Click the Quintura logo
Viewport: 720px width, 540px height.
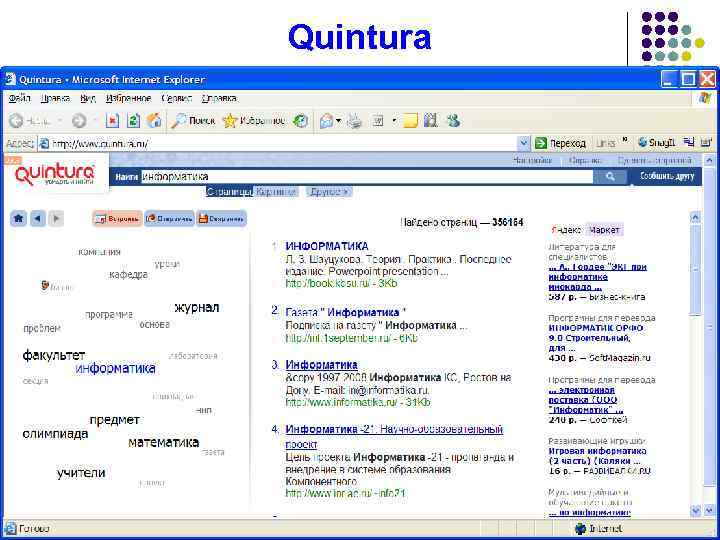point(55,174)
